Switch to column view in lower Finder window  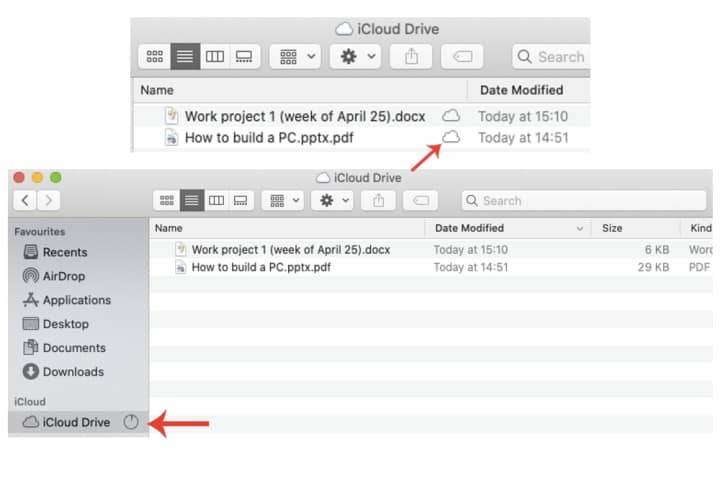pyautogui.click(x=216, y=200)
